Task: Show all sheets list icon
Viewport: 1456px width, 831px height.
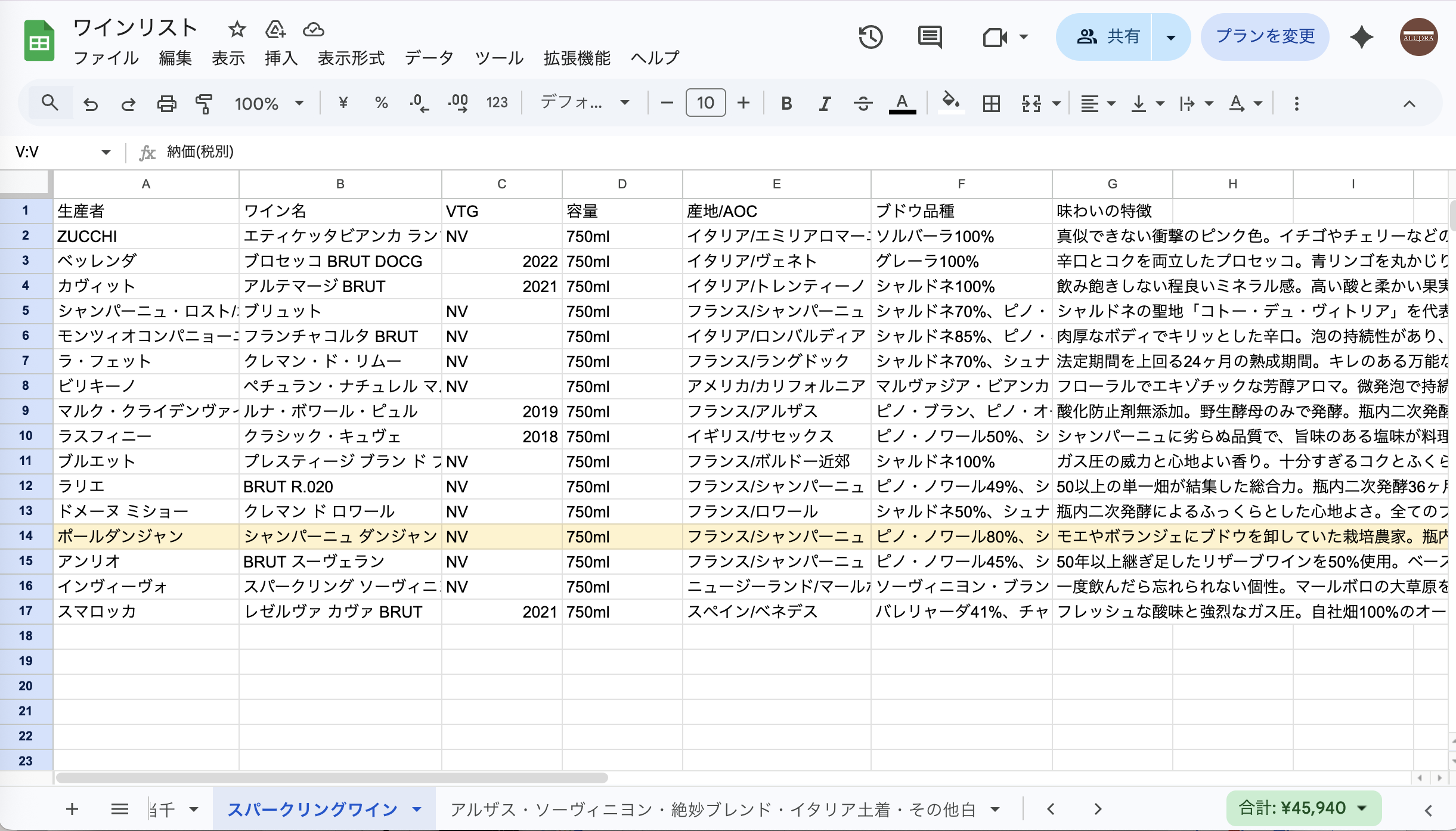Action: tap(120, 809)
